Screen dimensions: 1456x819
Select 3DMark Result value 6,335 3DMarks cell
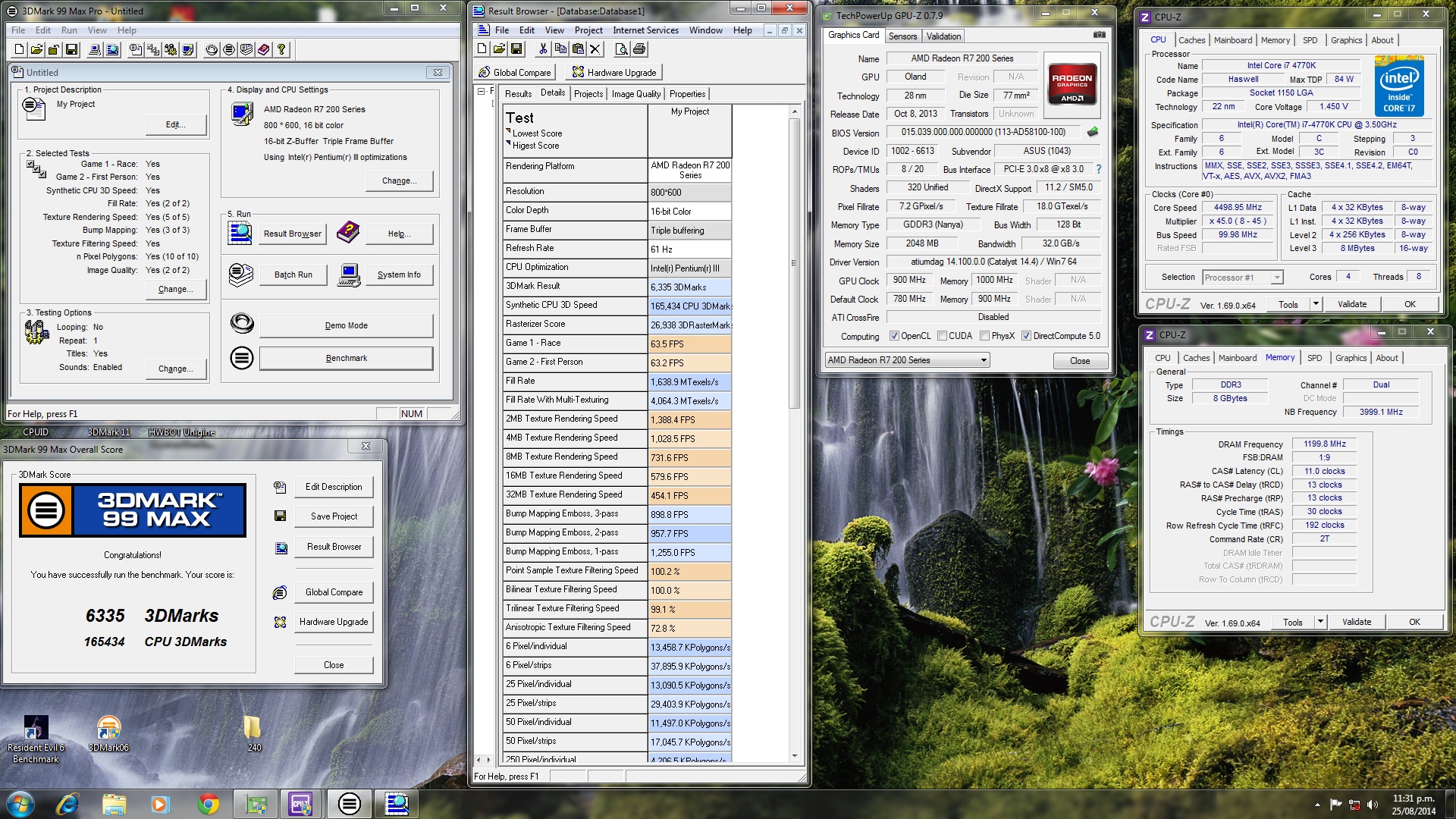pyautogui.click(x=690, y=287)
